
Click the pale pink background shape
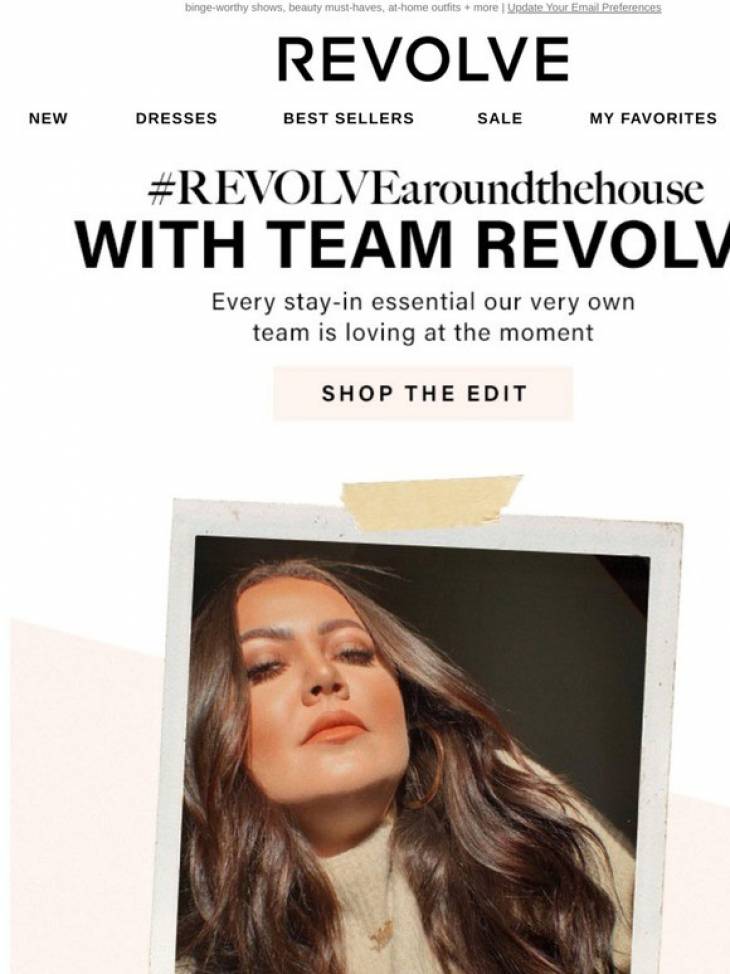pyautogui.click(x=81, y=808)
